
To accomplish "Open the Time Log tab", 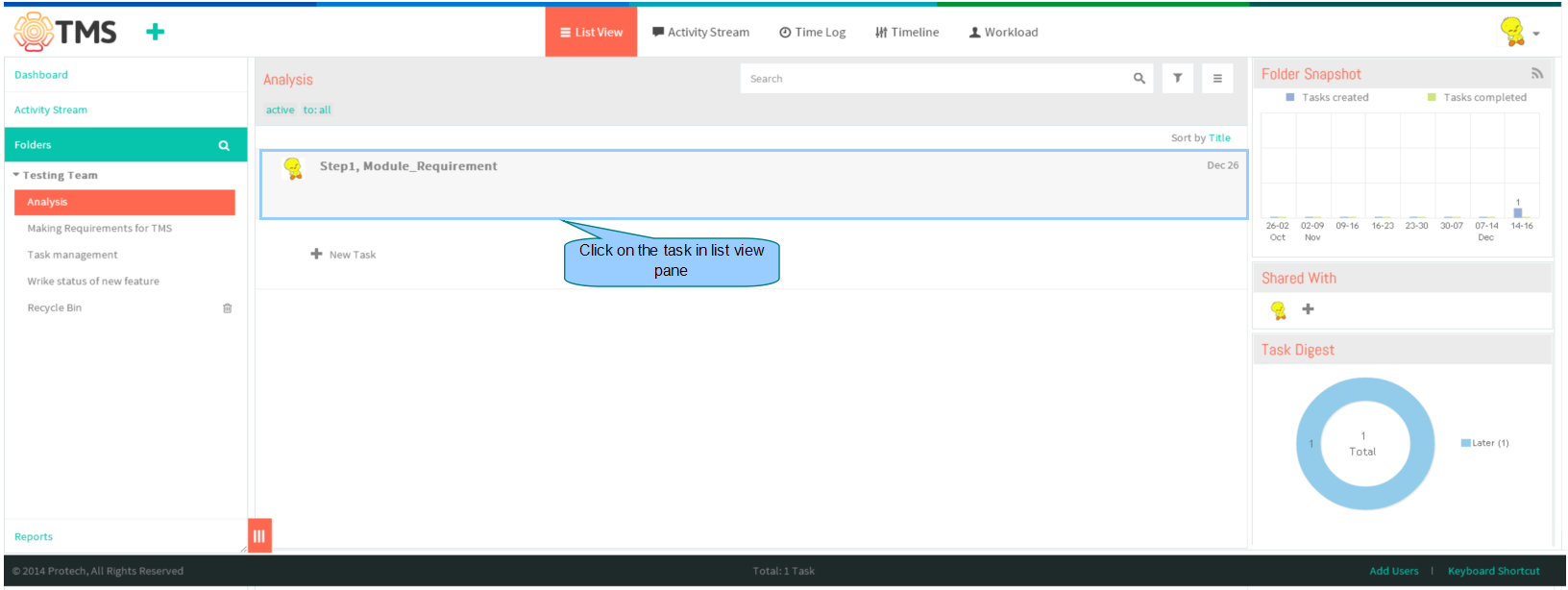I will (x=812, y=33).
